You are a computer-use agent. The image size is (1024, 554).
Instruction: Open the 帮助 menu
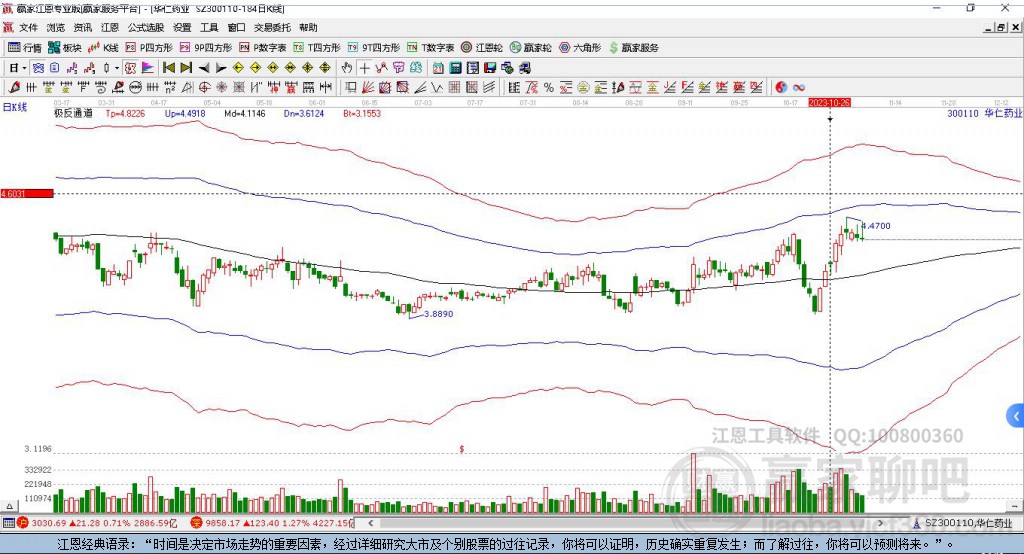[308, 27]
